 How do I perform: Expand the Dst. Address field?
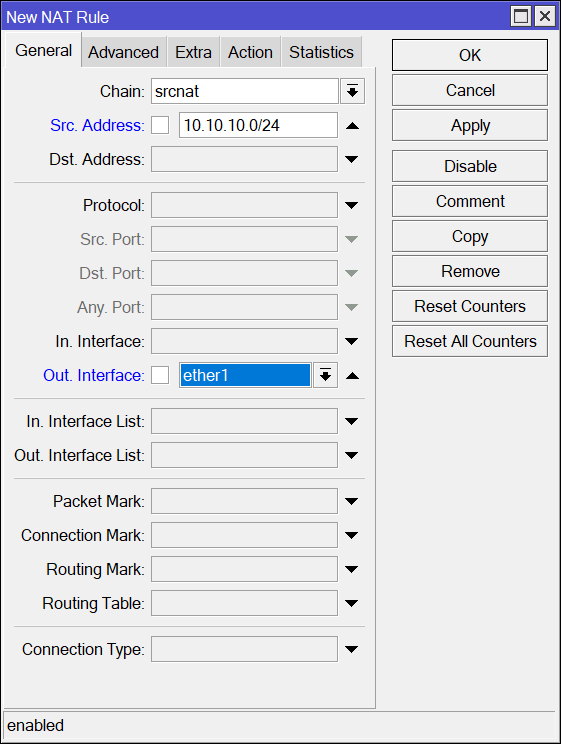(x=352, y=159)
